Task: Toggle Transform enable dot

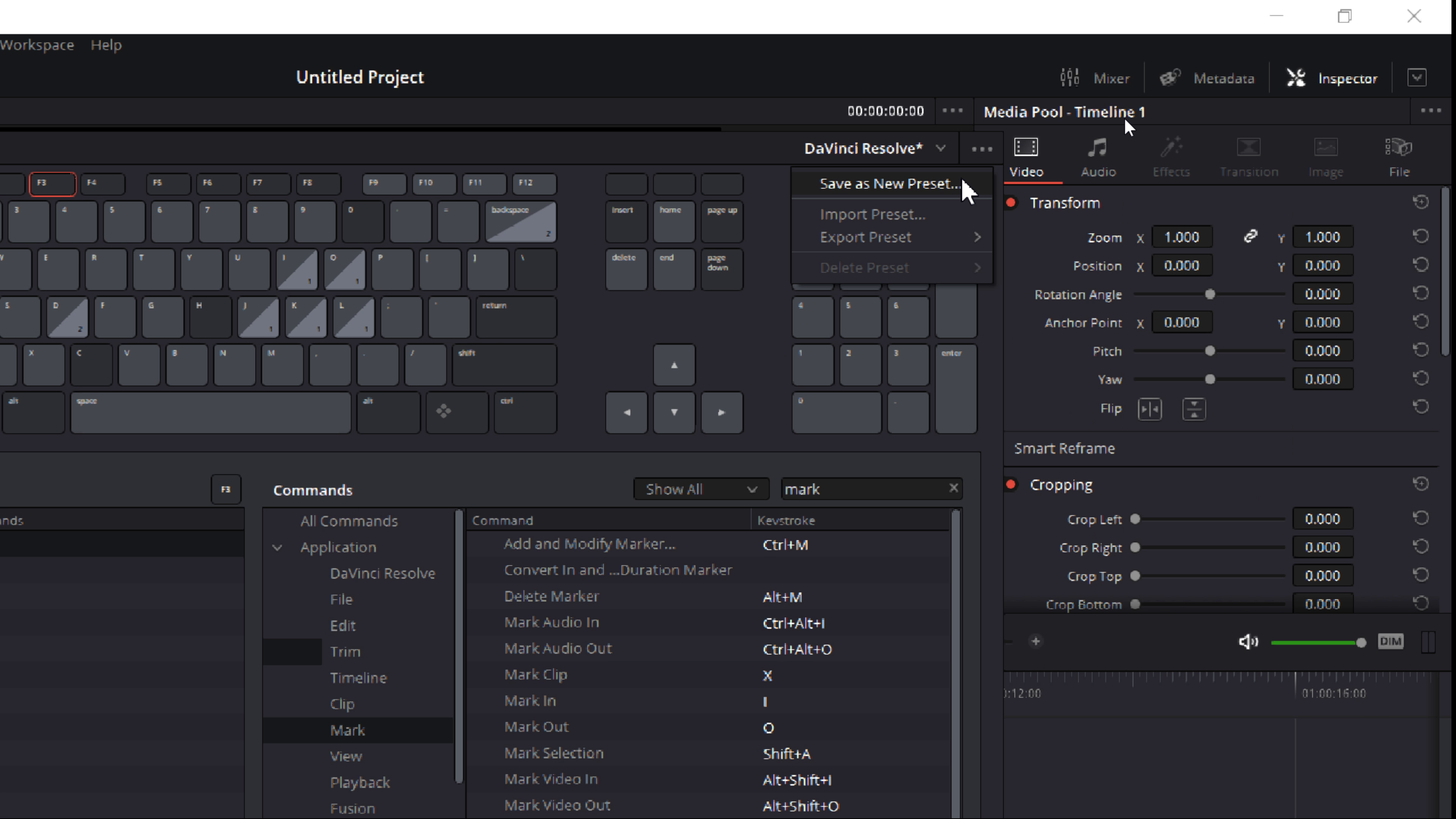Action: [1011, 202]
